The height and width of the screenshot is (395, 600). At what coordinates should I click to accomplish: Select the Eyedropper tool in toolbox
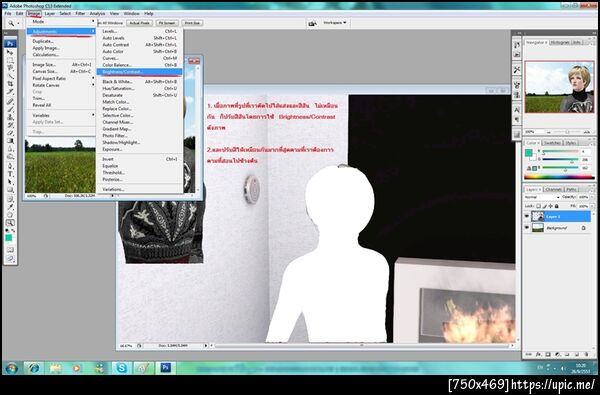point(10,207)
